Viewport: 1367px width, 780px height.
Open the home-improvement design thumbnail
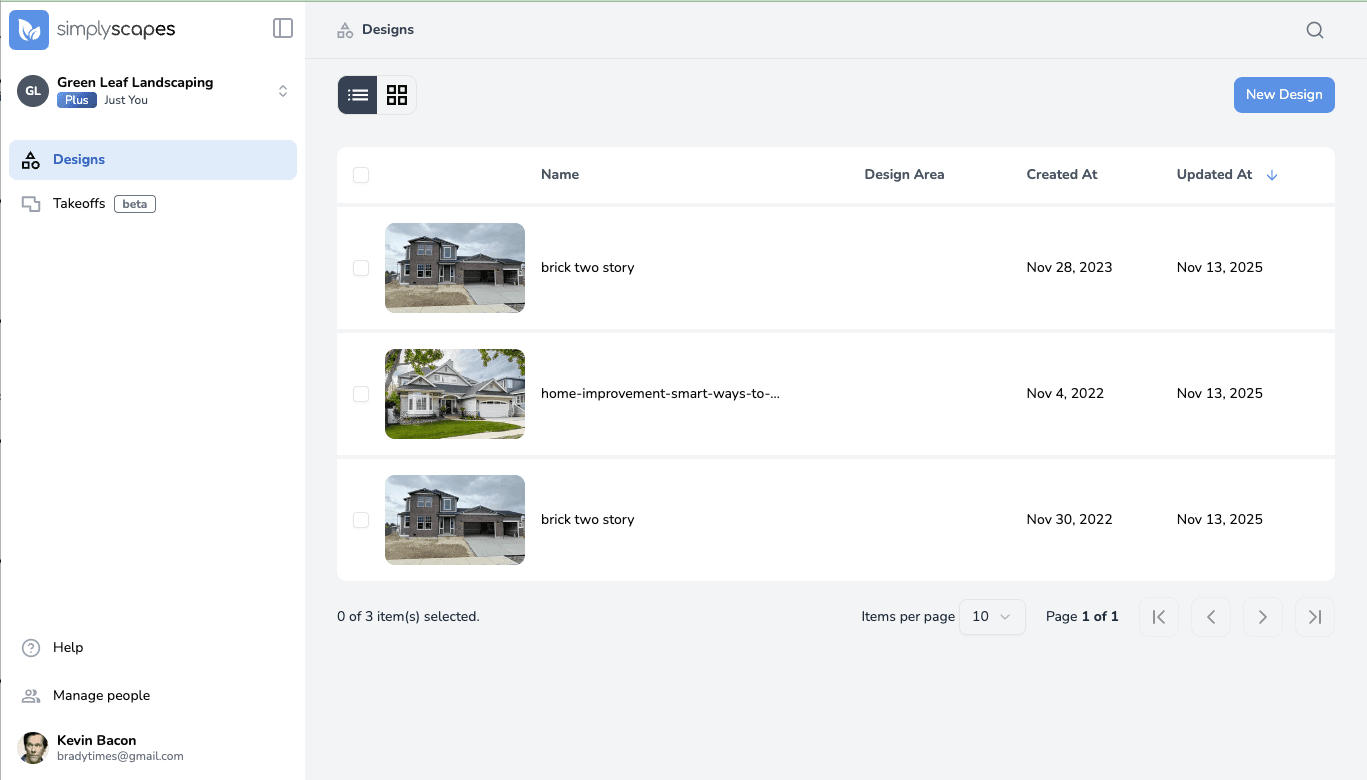tap(454, 394)
